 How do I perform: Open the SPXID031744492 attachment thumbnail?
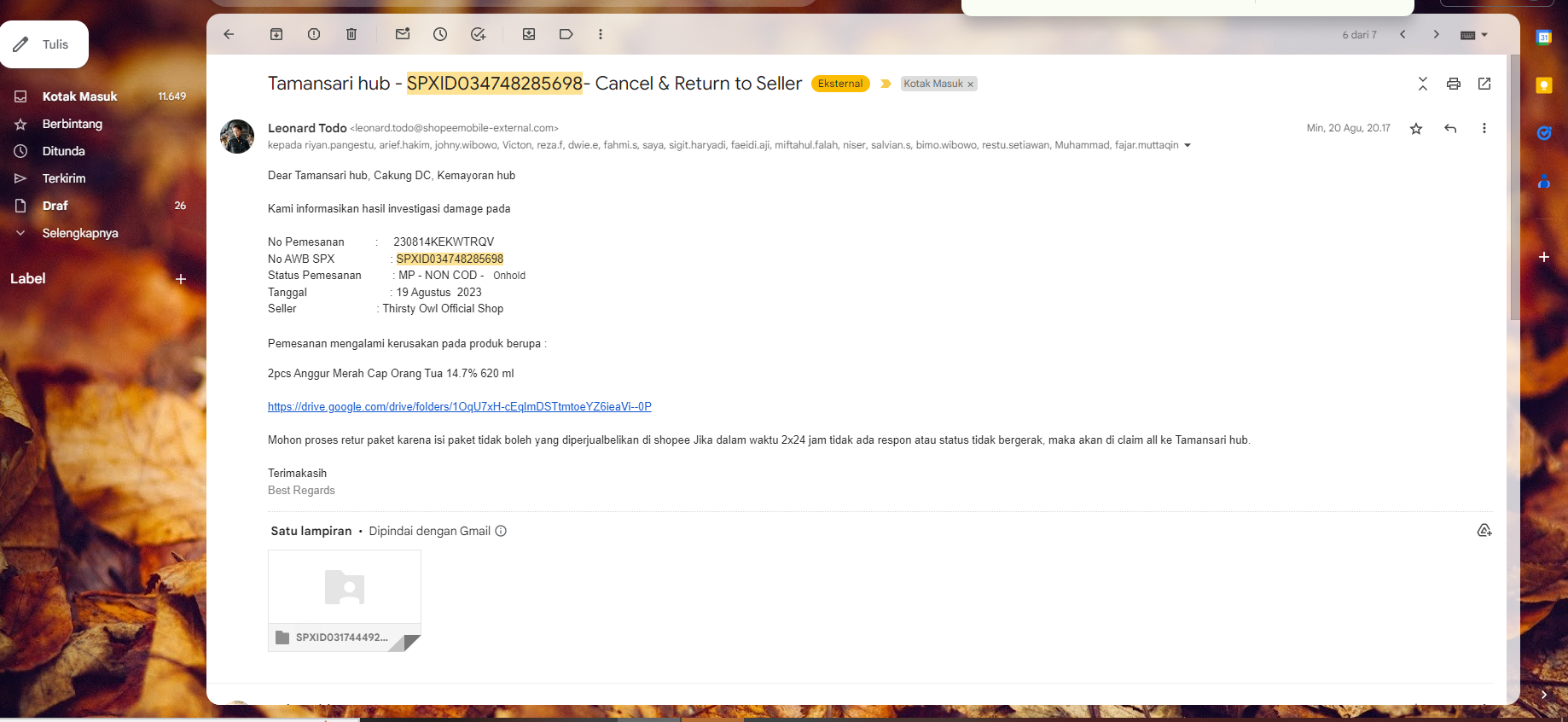345,601
